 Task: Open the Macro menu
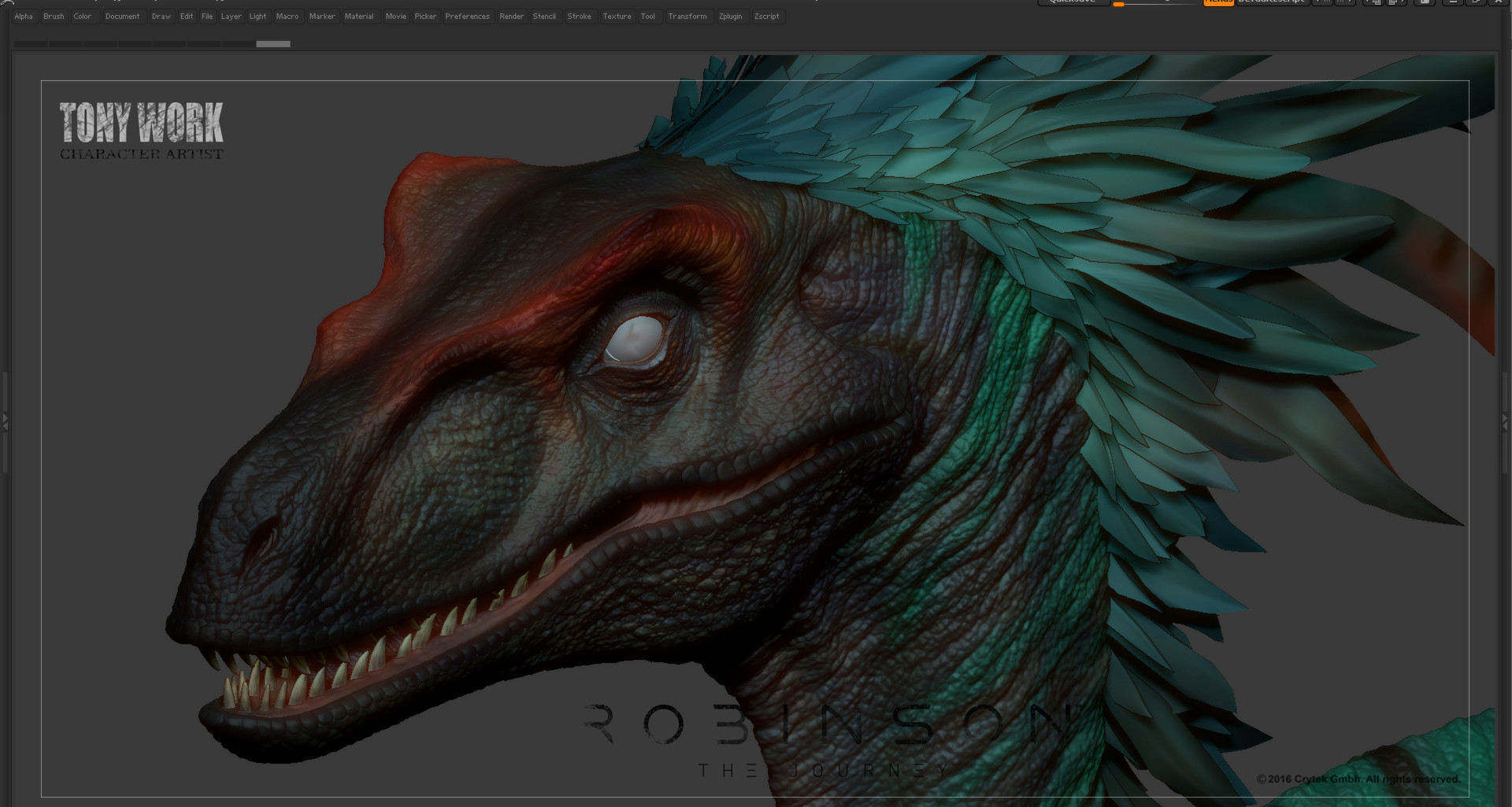[287, 16]
